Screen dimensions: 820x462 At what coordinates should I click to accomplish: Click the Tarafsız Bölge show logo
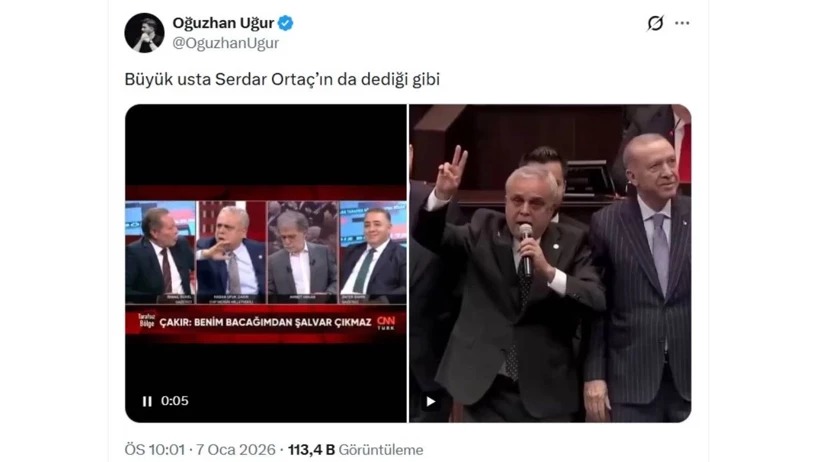(146, 321)
